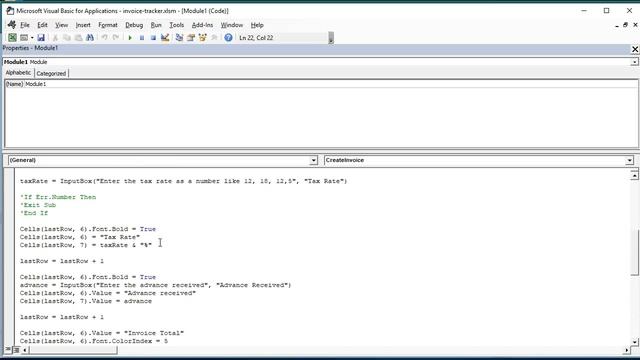
Task: Click the line setting "Tax Rate" text
Action: (x=80, y=237)
